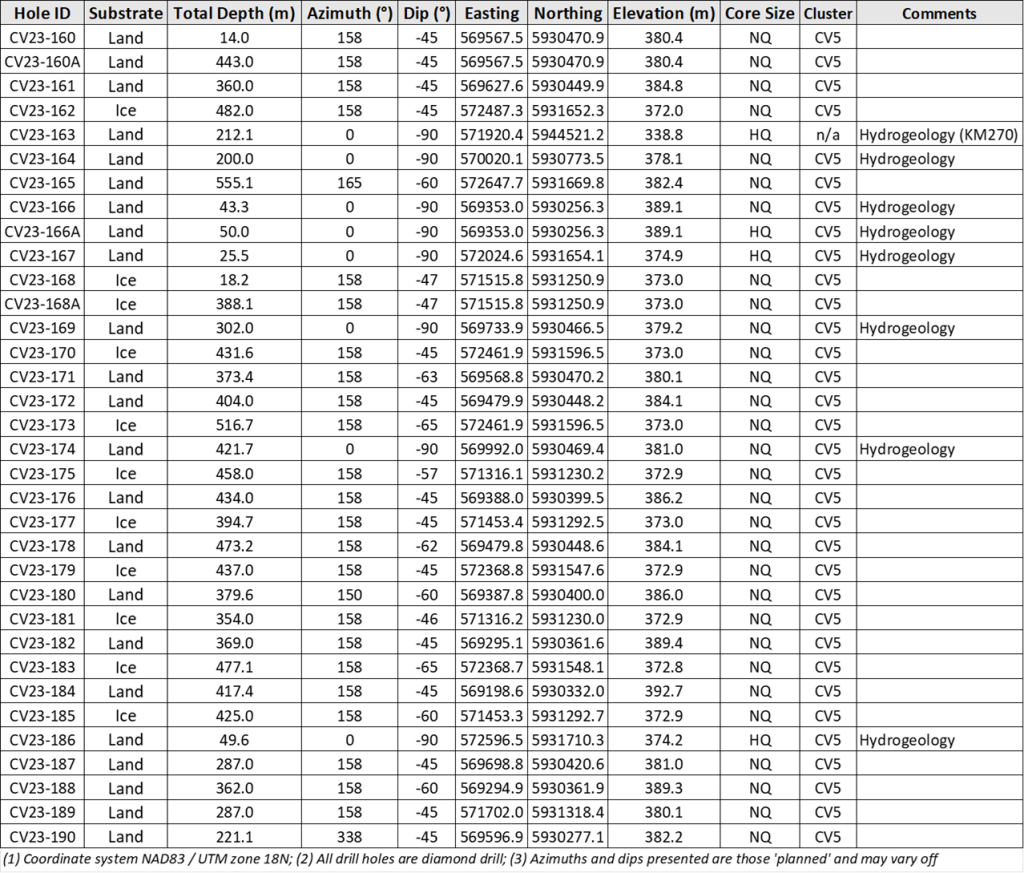Select hole ID CV23-179
This screenshot has width=1024, height=873.
[x=42, y=570]
